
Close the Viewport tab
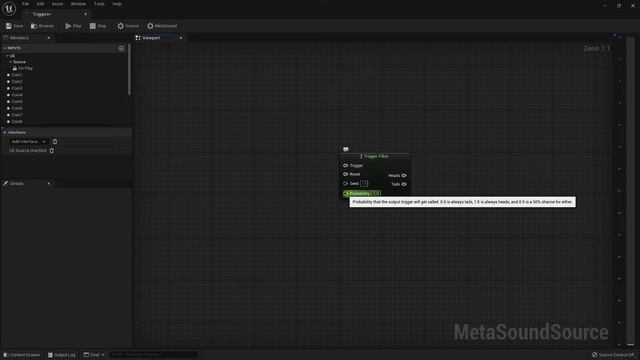point(181,38)
